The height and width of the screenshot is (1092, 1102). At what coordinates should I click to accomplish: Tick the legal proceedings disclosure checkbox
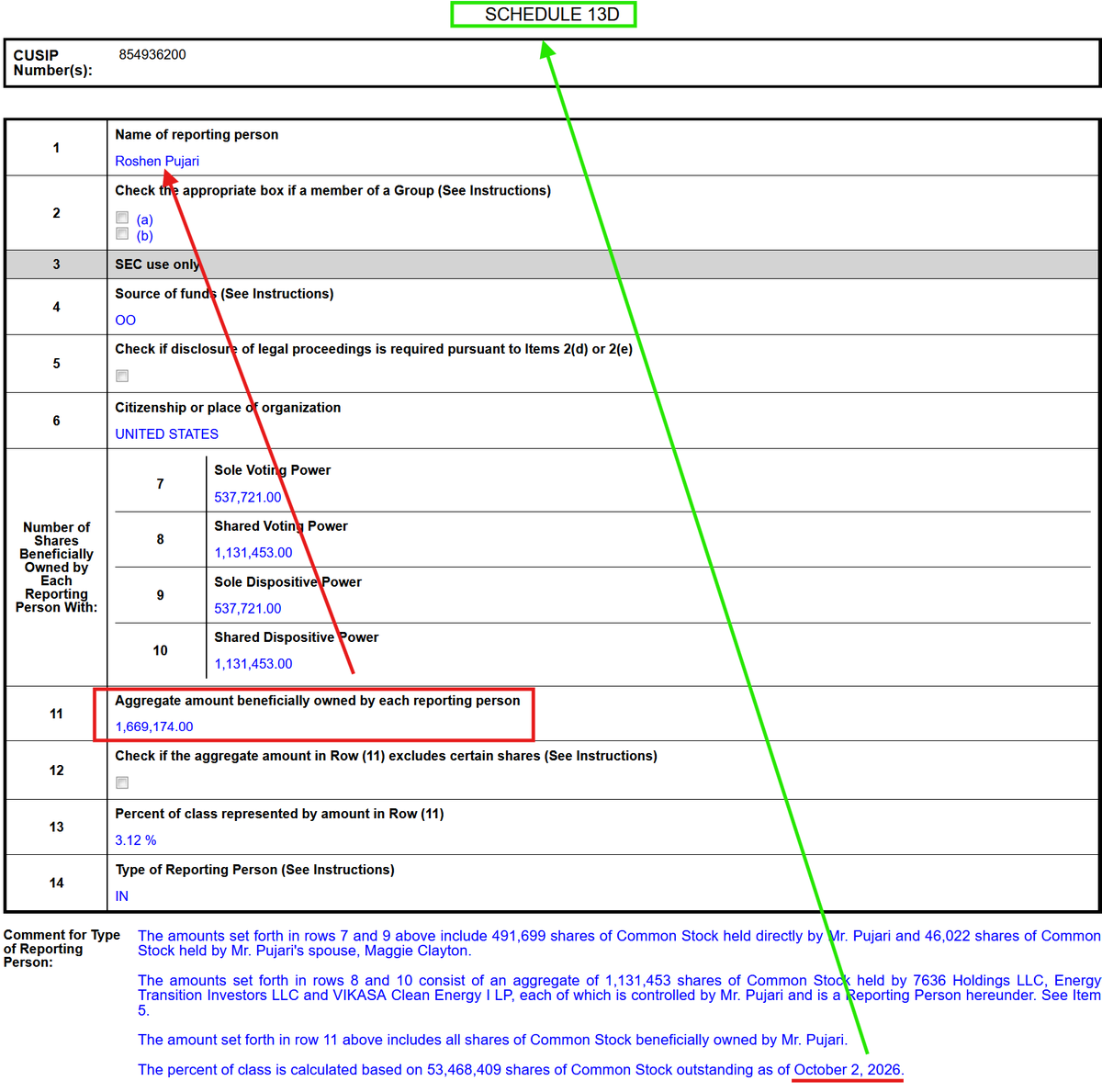coord(122,376)
